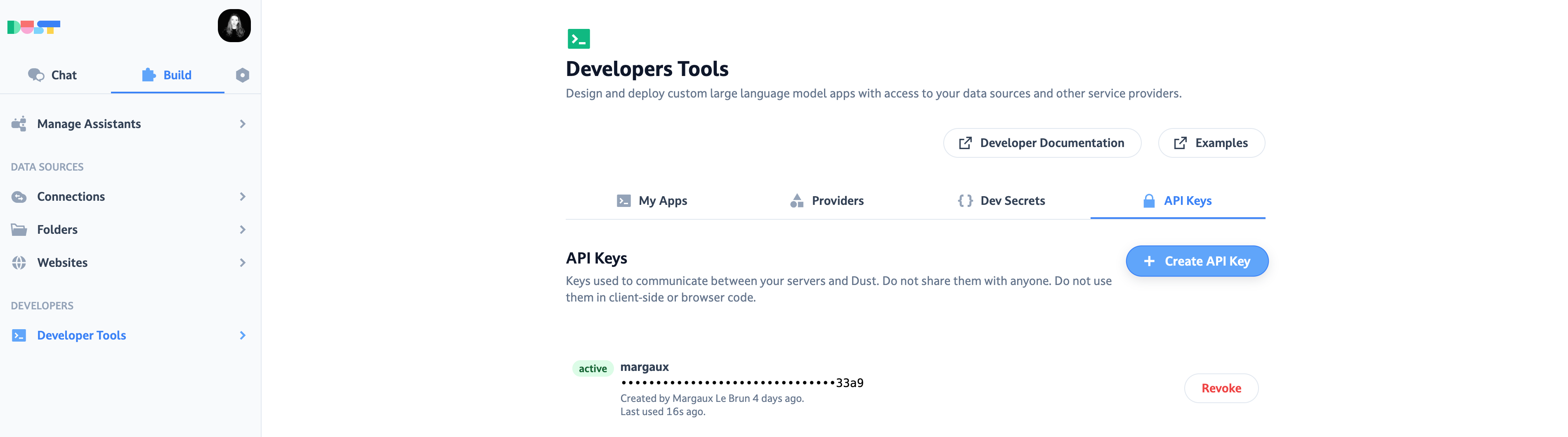Switch to the My Apps tab

652,201
